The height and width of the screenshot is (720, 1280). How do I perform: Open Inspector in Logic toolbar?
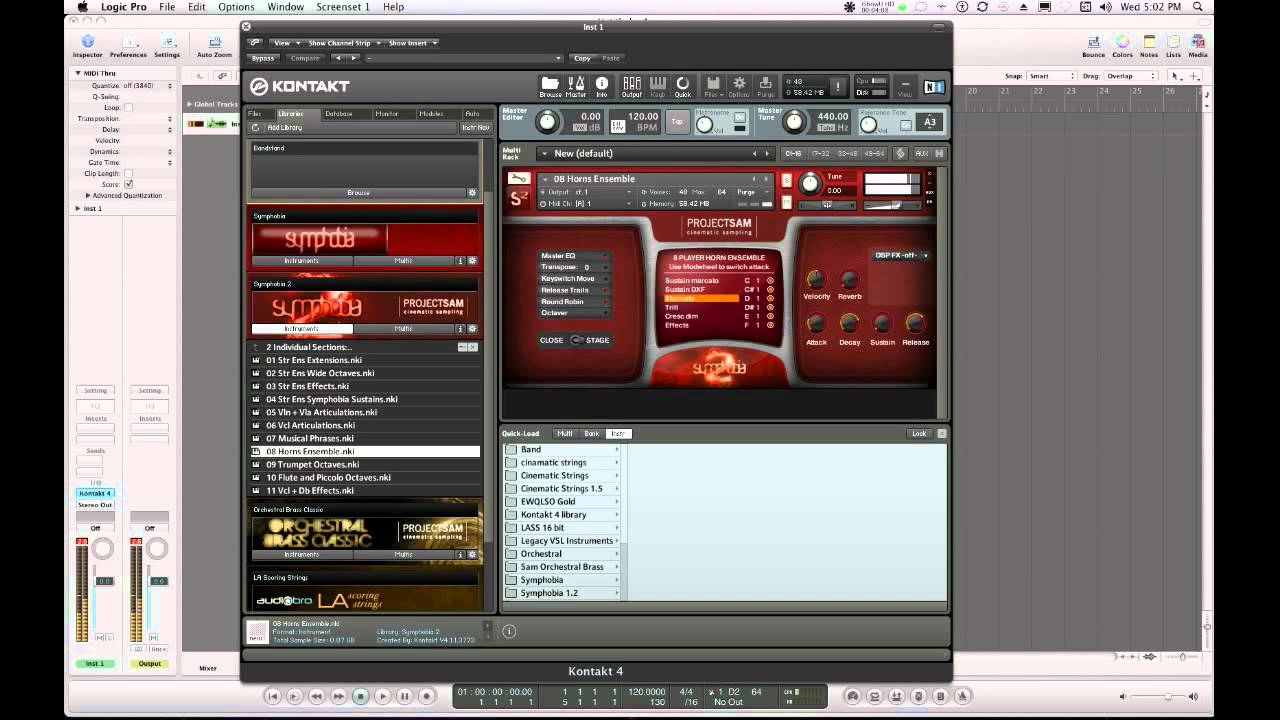click(87, 46)
